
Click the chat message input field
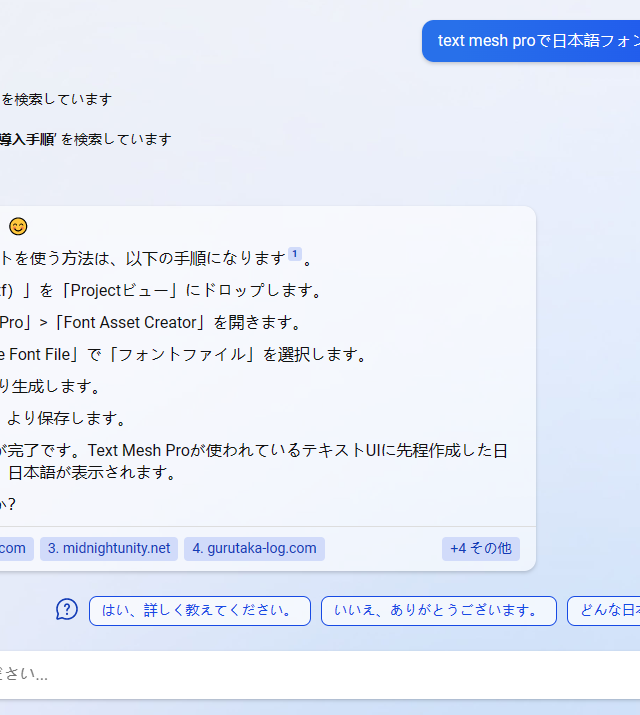[320, 674]
